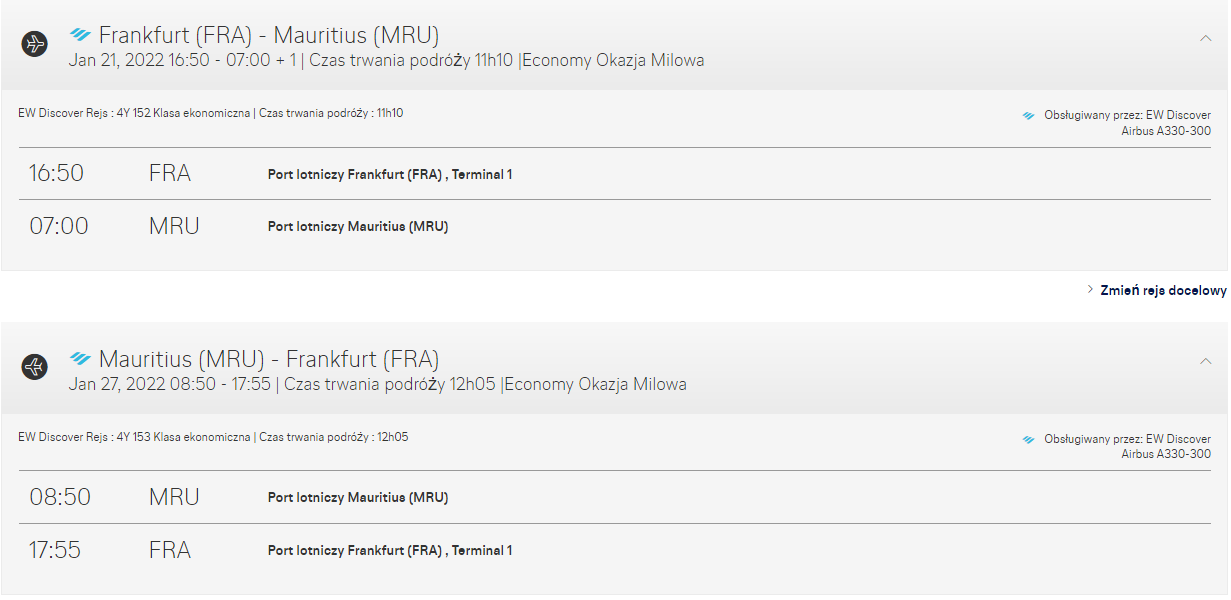Viewport: 1231px width, 600px height.
Task: Click EW Discover logo in return operator info
Action: 1029,439
